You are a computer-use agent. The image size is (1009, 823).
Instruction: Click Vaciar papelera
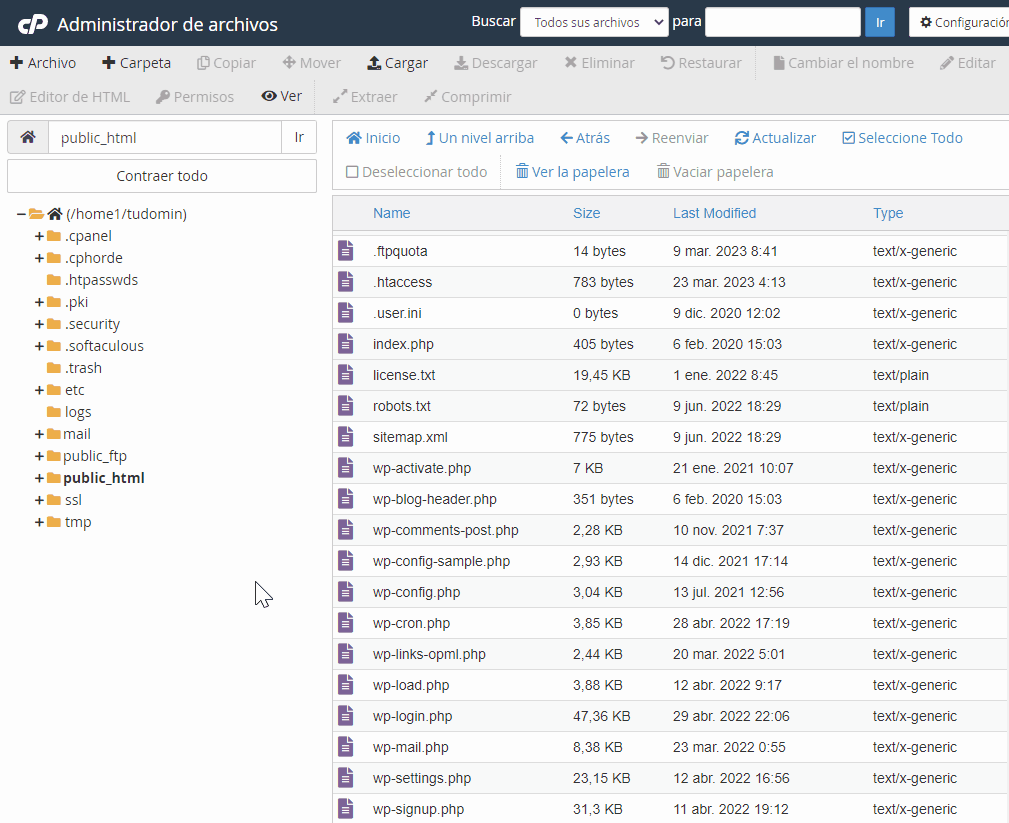point(715,172)
